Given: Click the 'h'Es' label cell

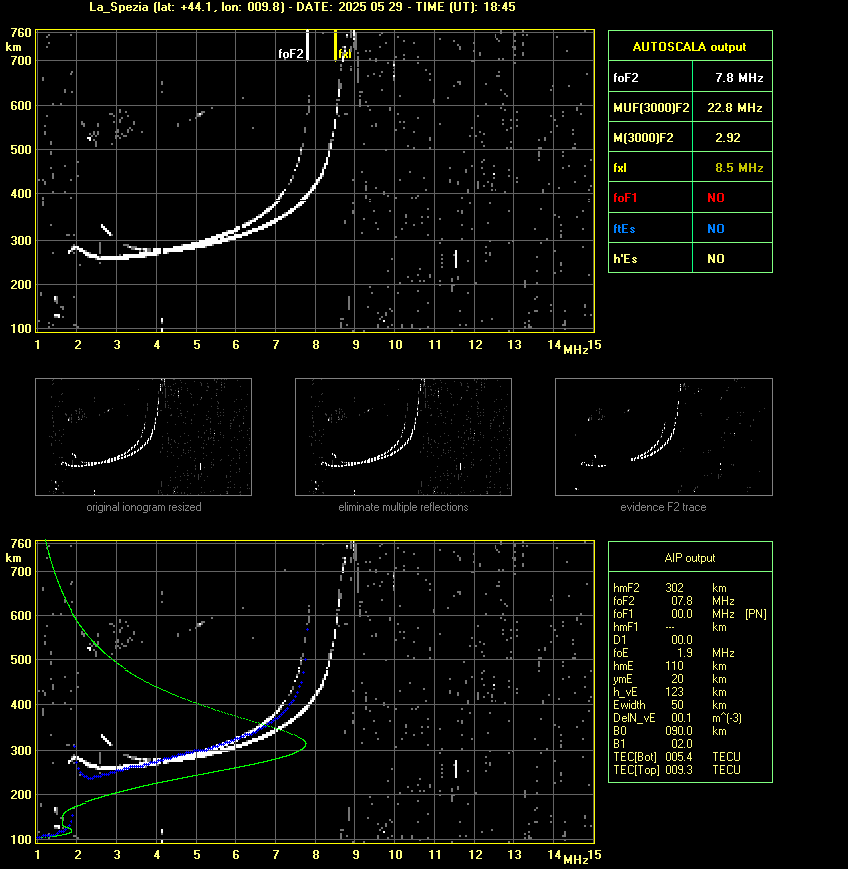Looking at the screenshot, I should click(x=651, y=258).
